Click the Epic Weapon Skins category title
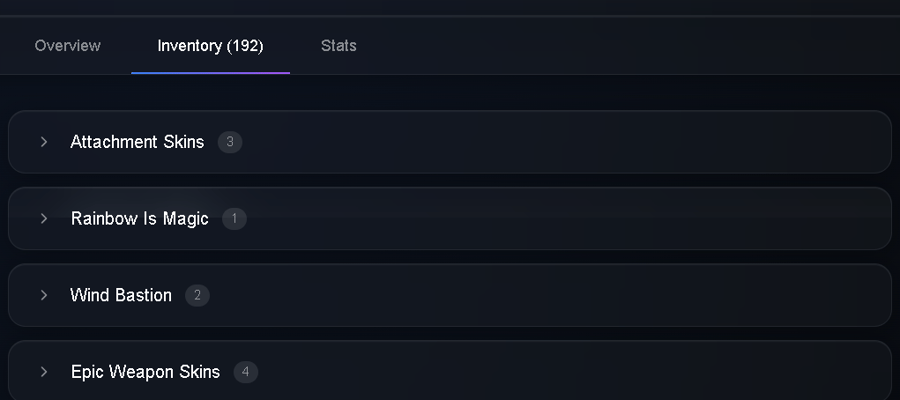This screenshot has height=400, width=900. pyautogui.click(x=145, y=372)
